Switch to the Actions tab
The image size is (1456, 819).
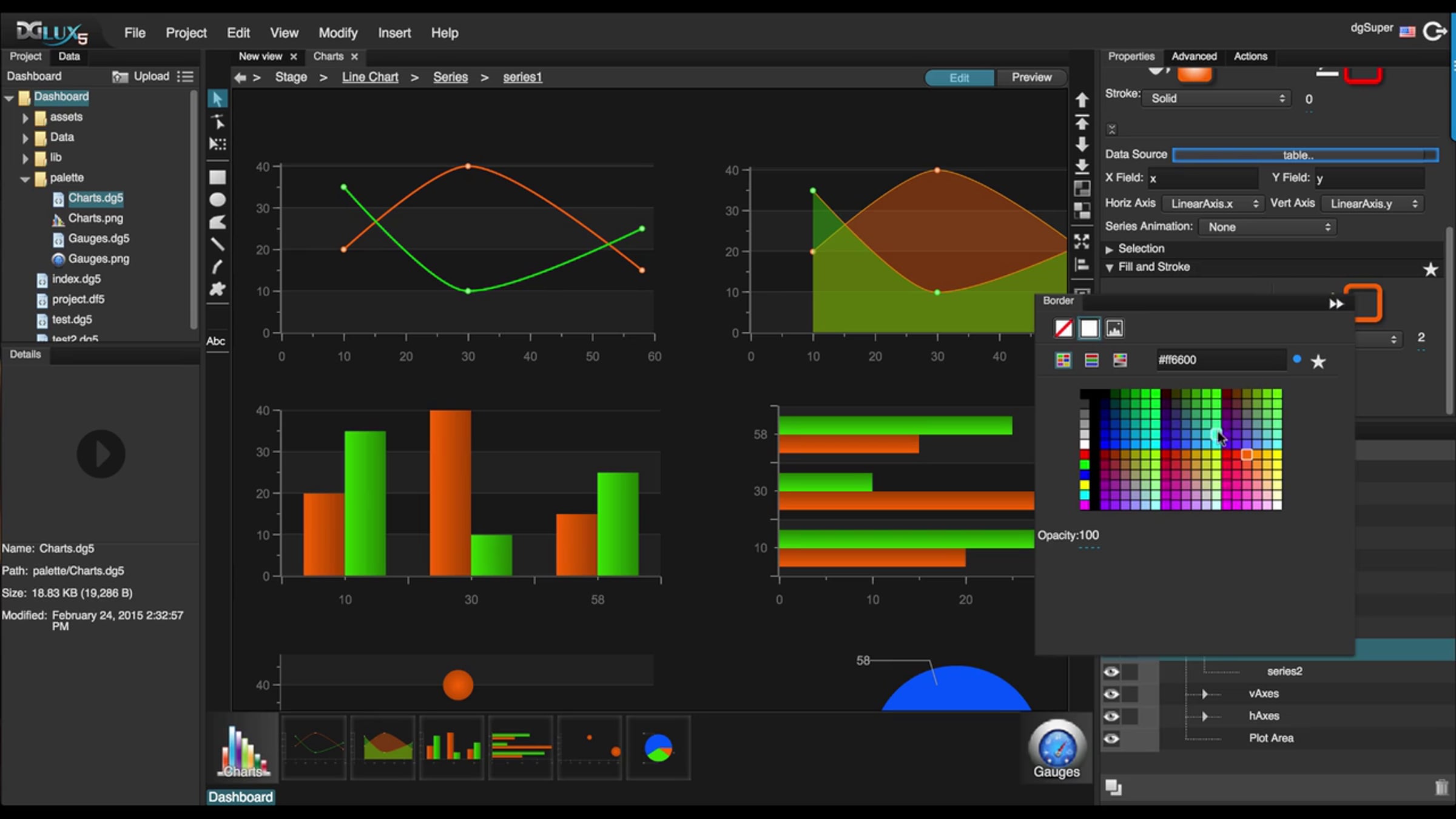click(1250, 56)
